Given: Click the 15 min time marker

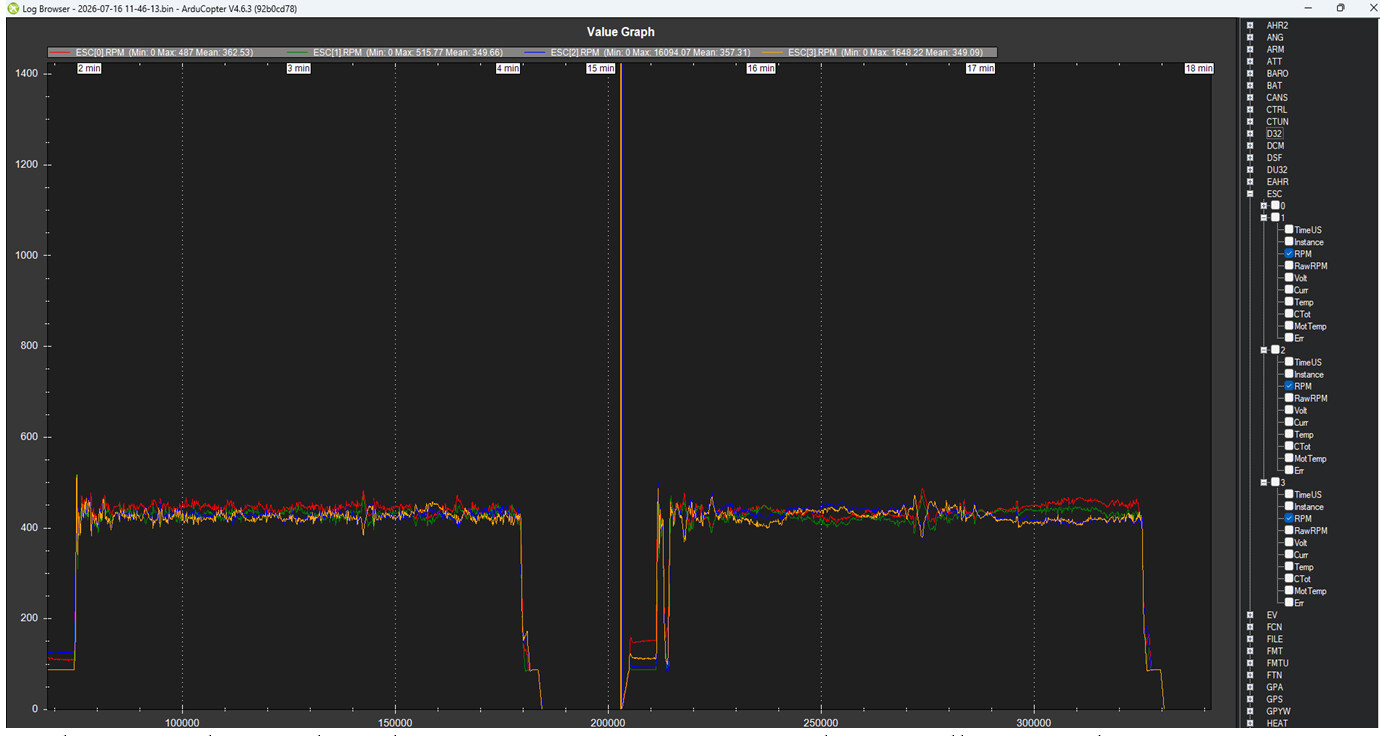Looking at the screenshot, I should [x=600, y=69].
